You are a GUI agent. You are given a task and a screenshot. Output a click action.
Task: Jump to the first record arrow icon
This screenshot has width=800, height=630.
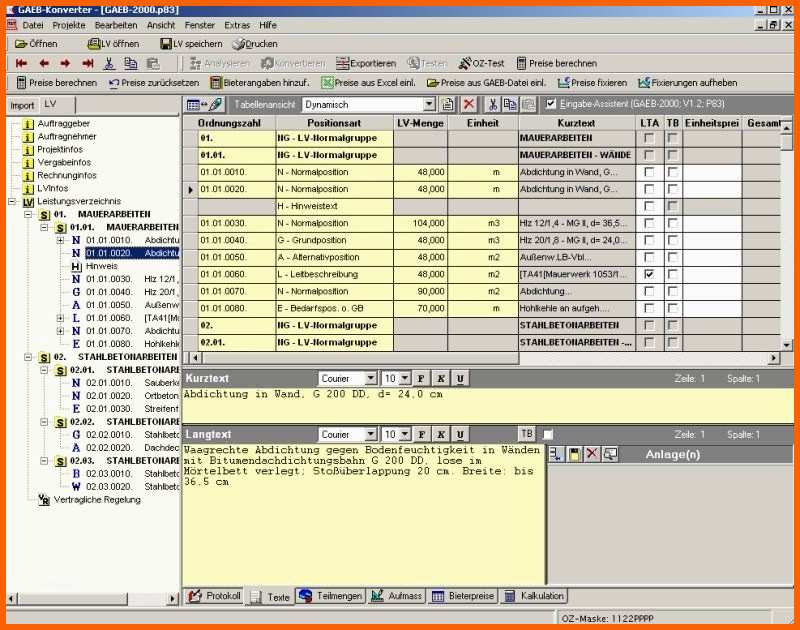point(21,63)
